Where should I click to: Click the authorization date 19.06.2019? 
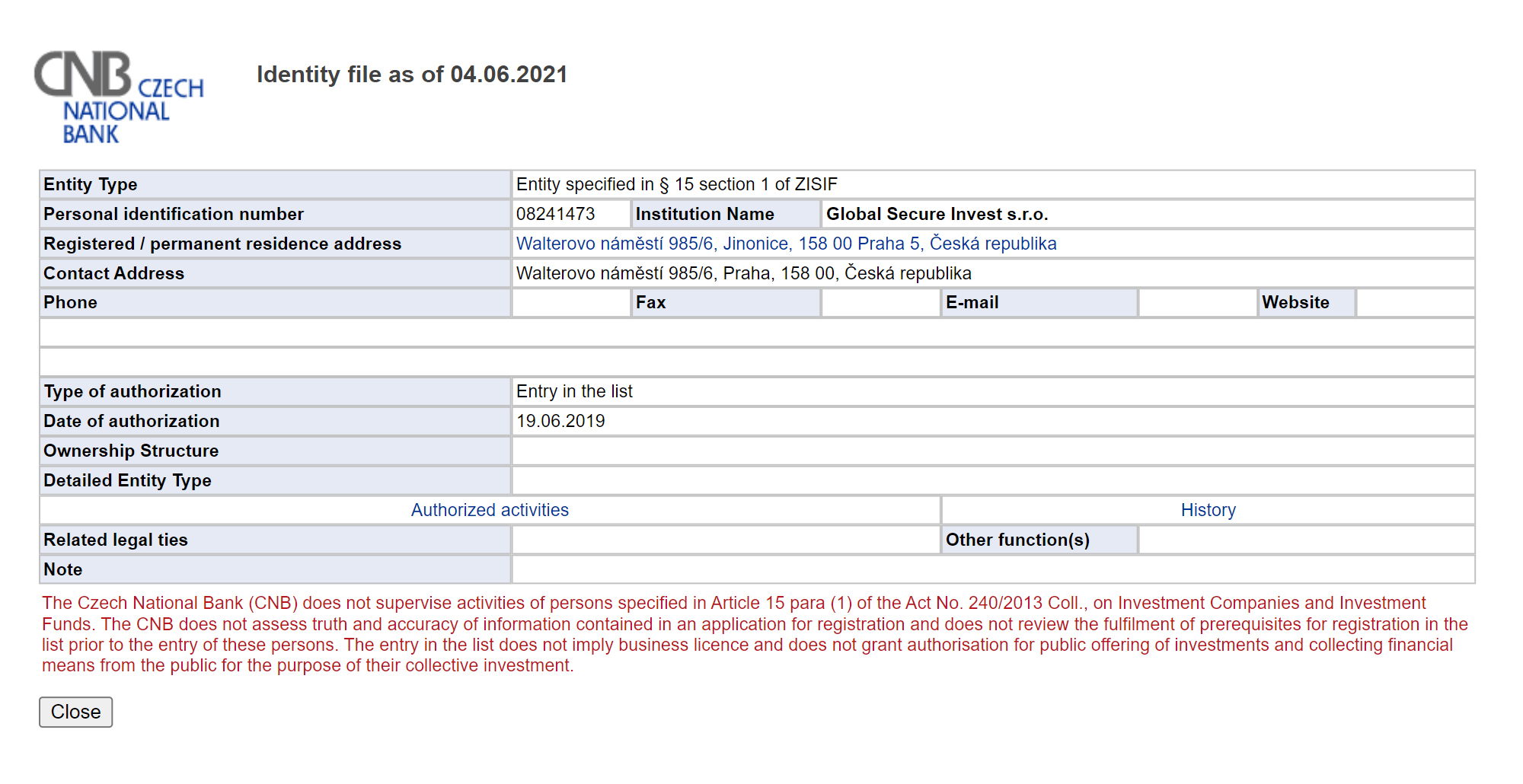tap(560, 421)
